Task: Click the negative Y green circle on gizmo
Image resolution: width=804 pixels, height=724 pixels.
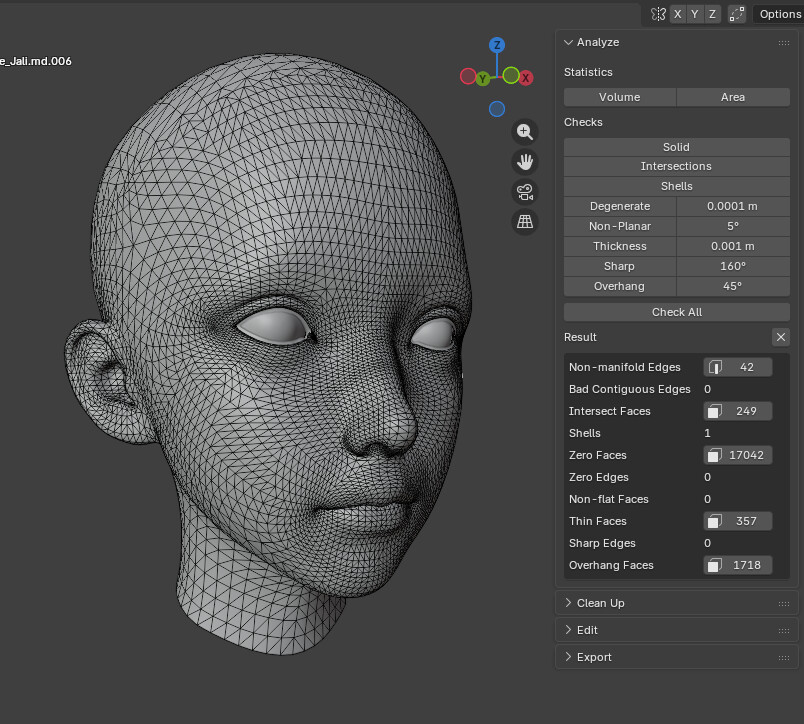Action: pyautogui.click(x=511, y=76)
